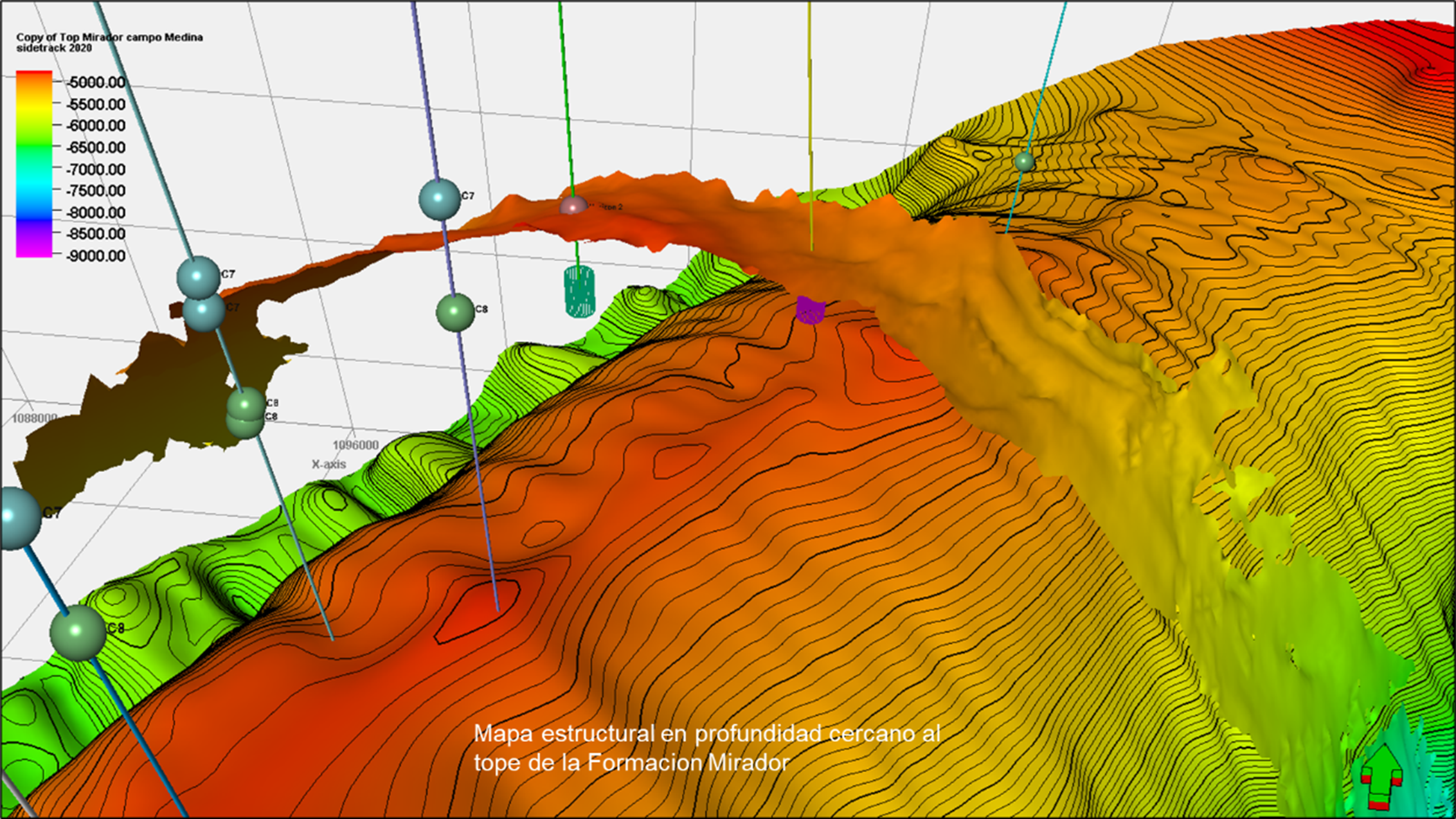Click the X-axis label

pos(328,464)
